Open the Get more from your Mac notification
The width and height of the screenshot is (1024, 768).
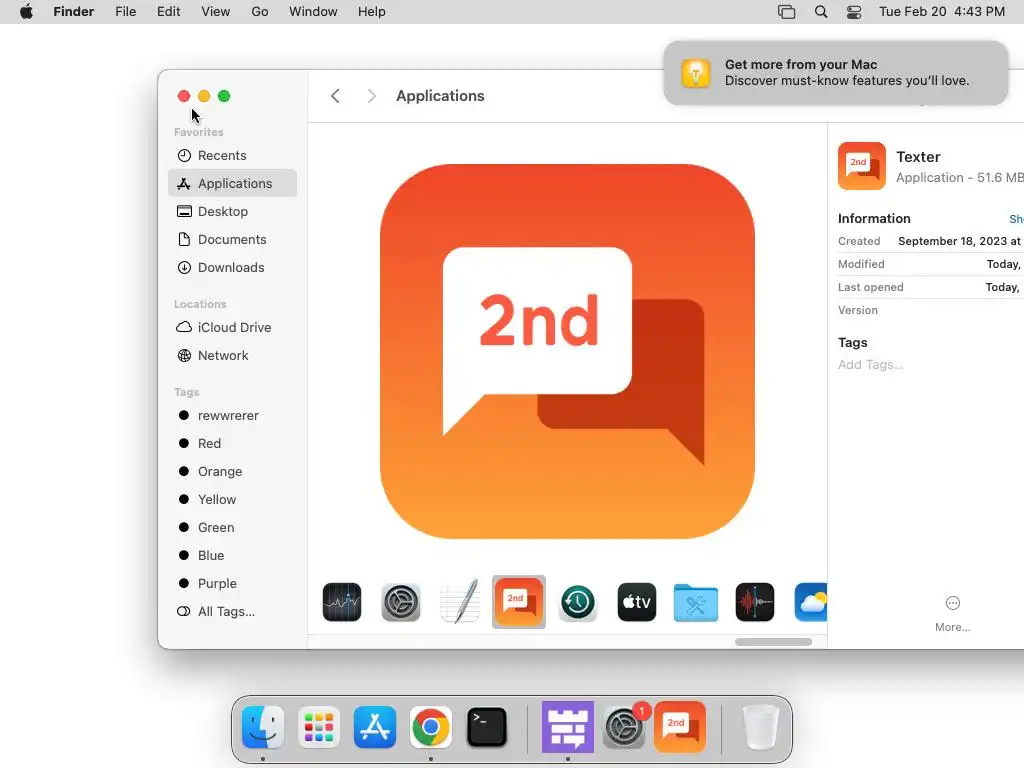[x=836, y=72]
